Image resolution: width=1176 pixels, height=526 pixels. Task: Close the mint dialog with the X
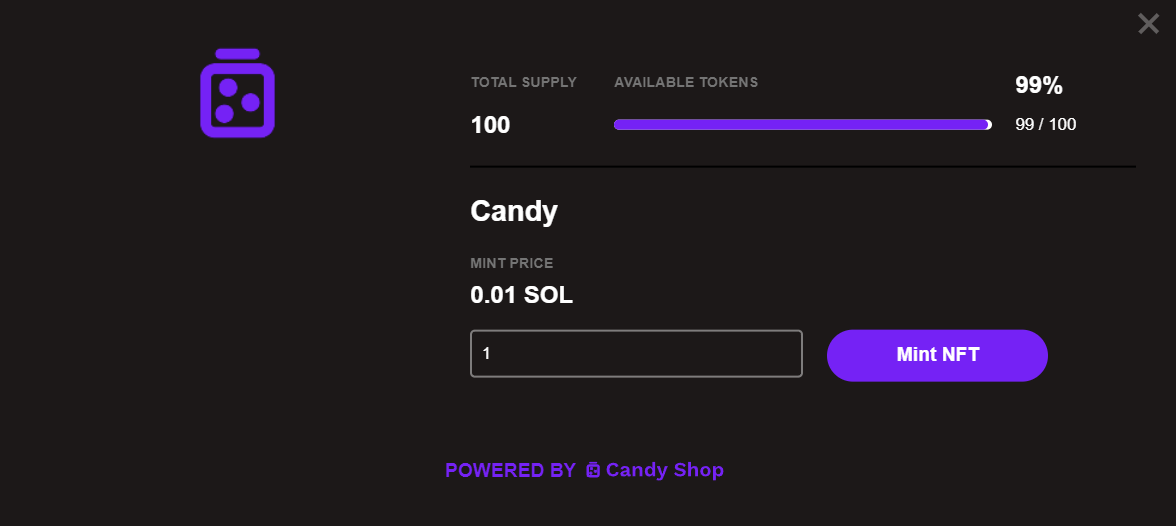[x=1148, y=23]
